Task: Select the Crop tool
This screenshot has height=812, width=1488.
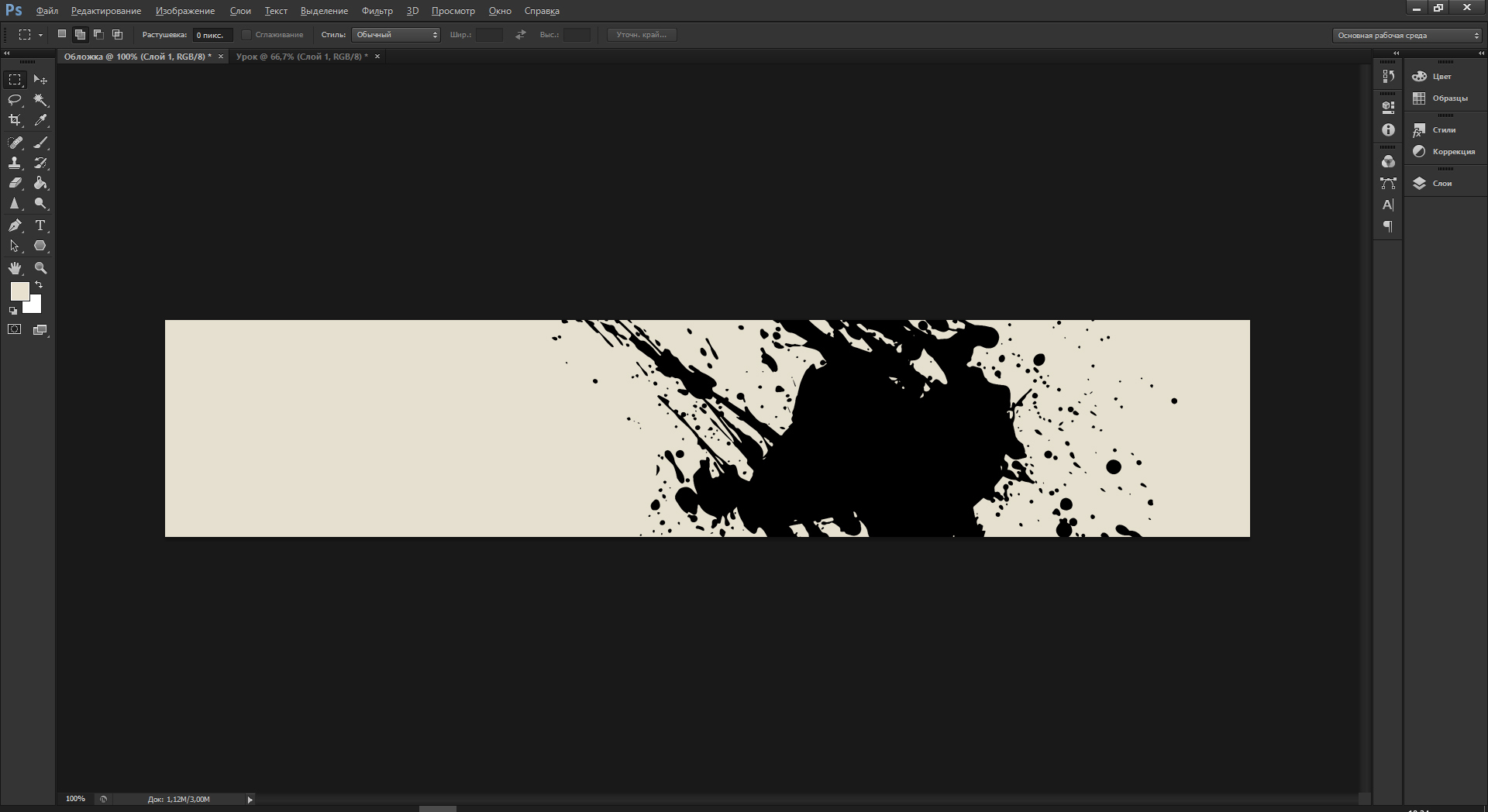Action: [x=15, y=120]
